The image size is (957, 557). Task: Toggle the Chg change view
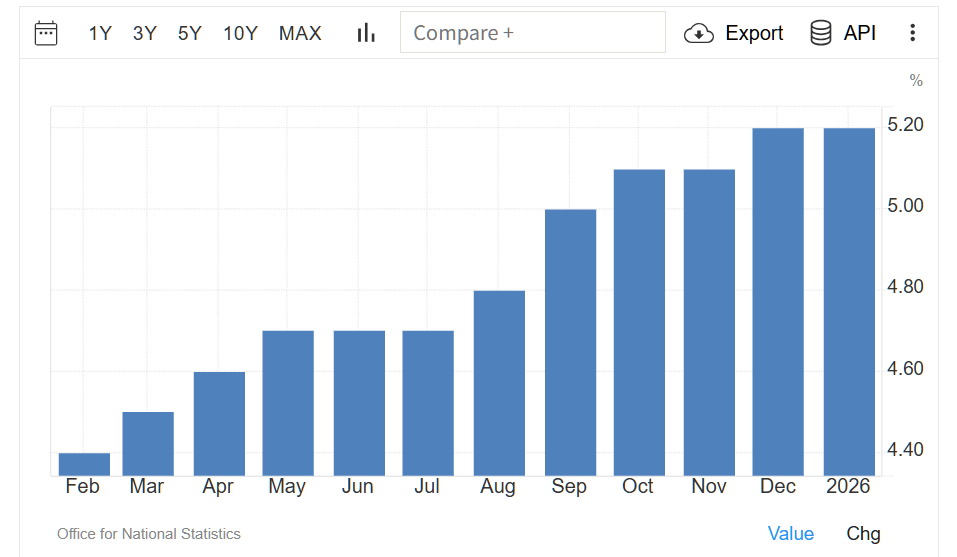click(x=863, y=533)
